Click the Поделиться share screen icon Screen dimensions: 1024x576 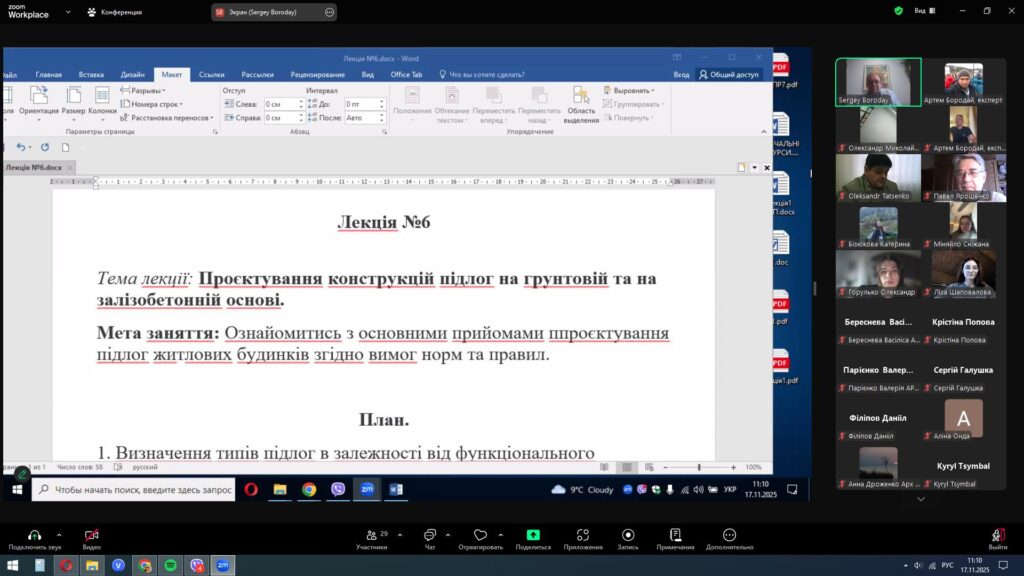533,535
